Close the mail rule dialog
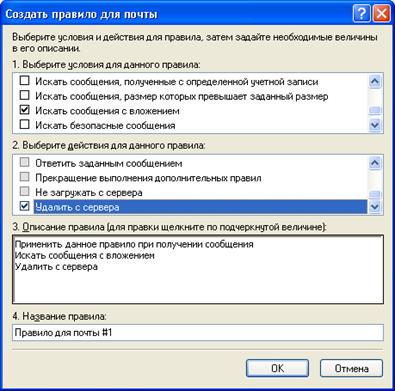Image resolution: width=395 pixels, height=391 pixels. point(381,14)
